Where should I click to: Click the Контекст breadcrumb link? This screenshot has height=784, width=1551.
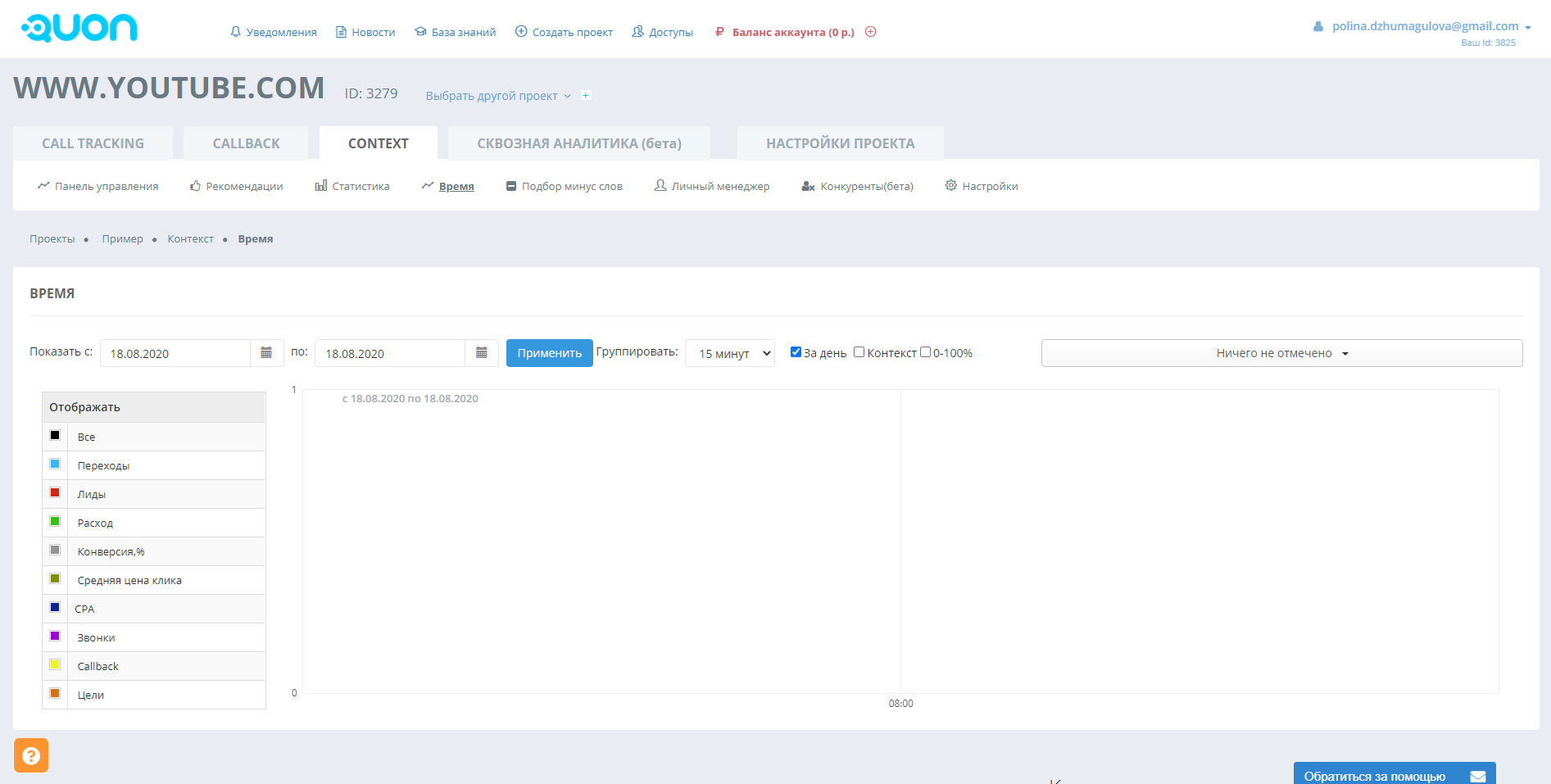coord(190,239)
